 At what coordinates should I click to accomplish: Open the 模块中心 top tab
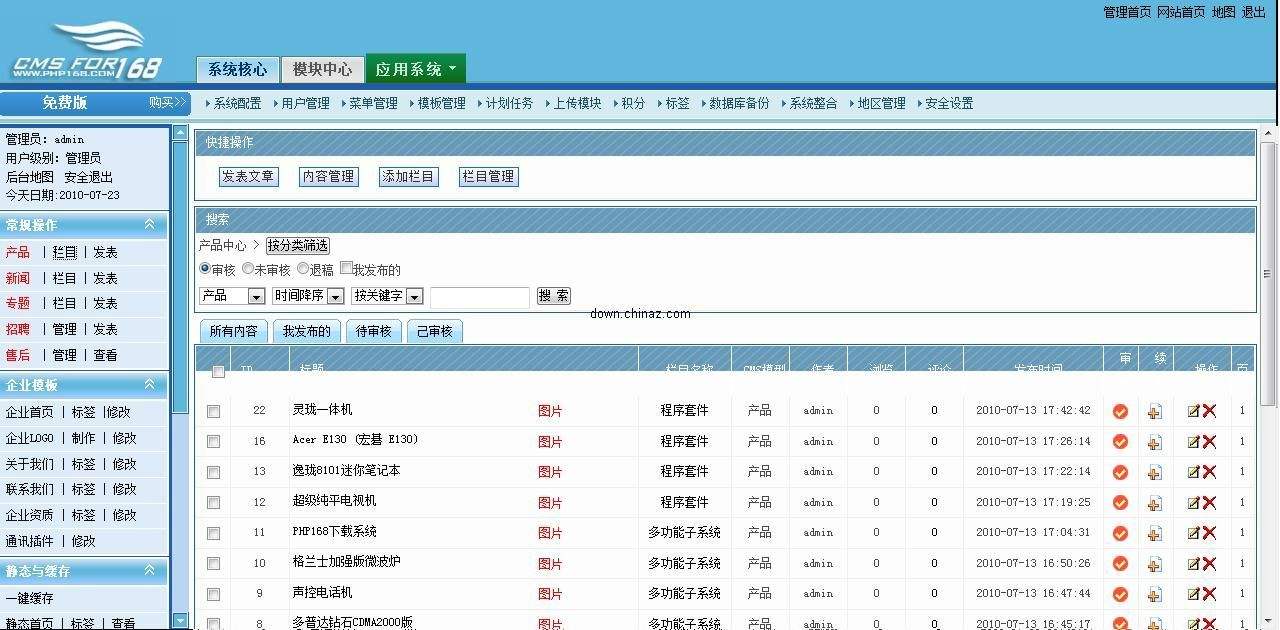pos(322,69)
